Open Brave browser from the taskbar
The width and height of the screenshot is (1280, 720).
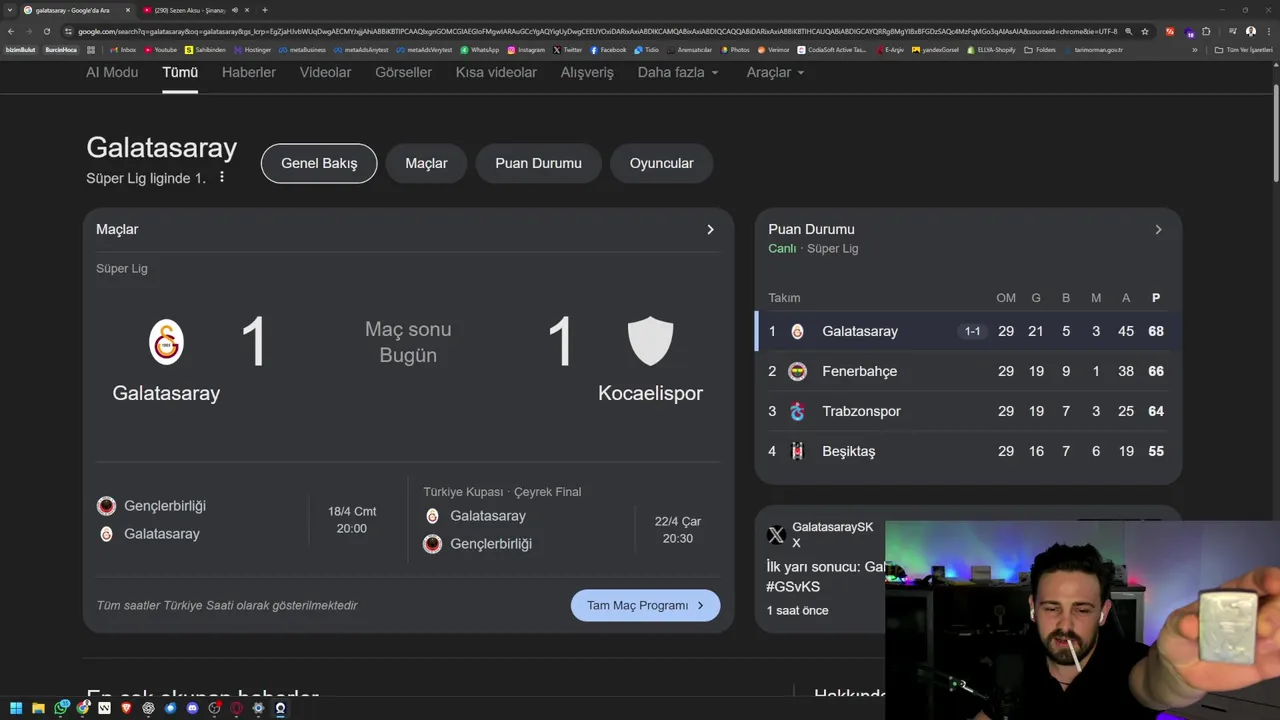tap(126, 708)
